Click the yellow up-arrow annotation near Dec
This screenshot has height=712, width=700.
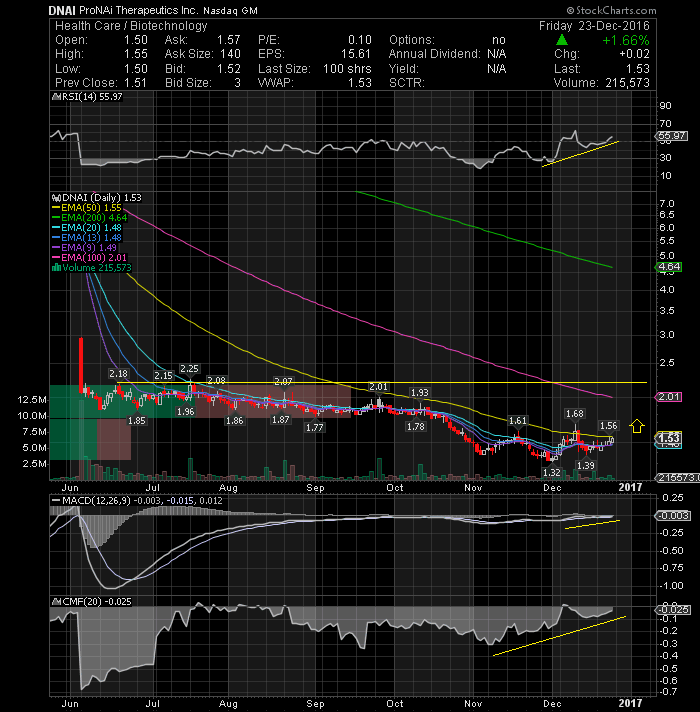point(637,426)
